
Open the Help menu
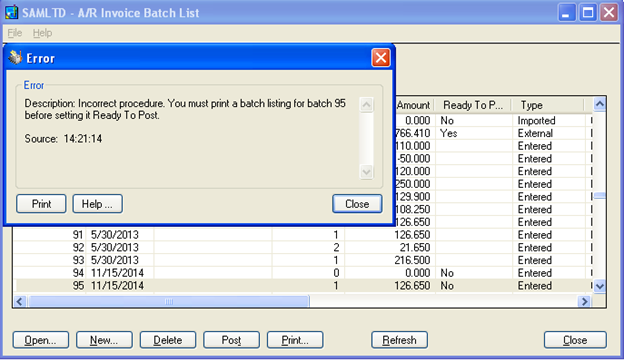[42, 33]
